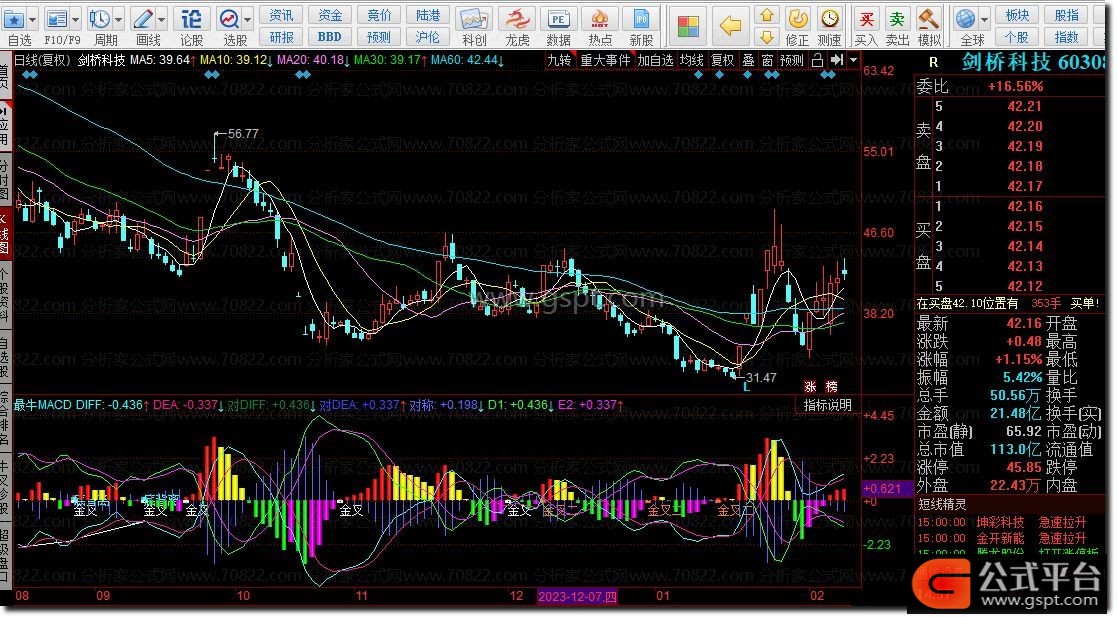Click the four-color multi-window grid icon
This screenshot has height=617, width=1117.
(x=688, y=26)
